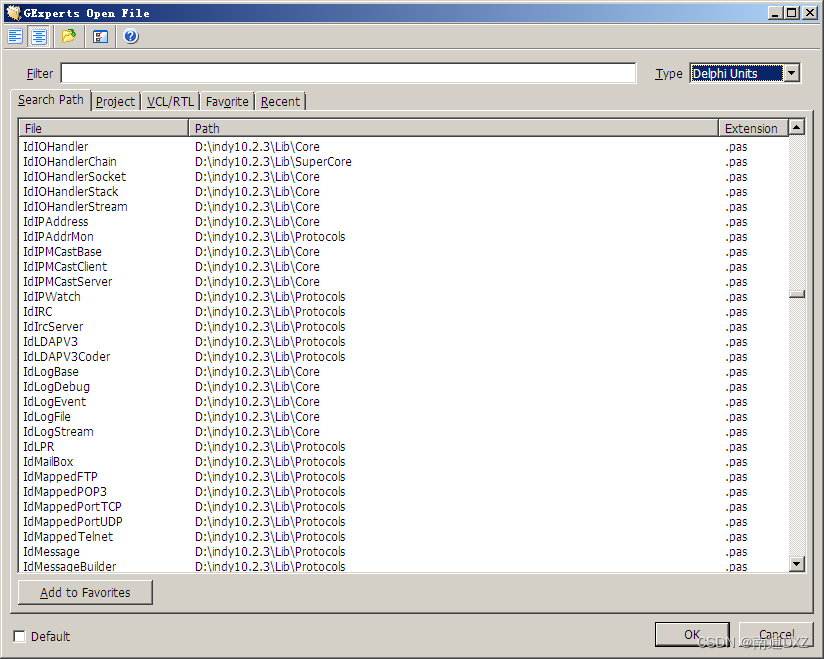824x659 pixels.
Task: Click the Protocols path in IdIRC row
Action: click(270, 312)
